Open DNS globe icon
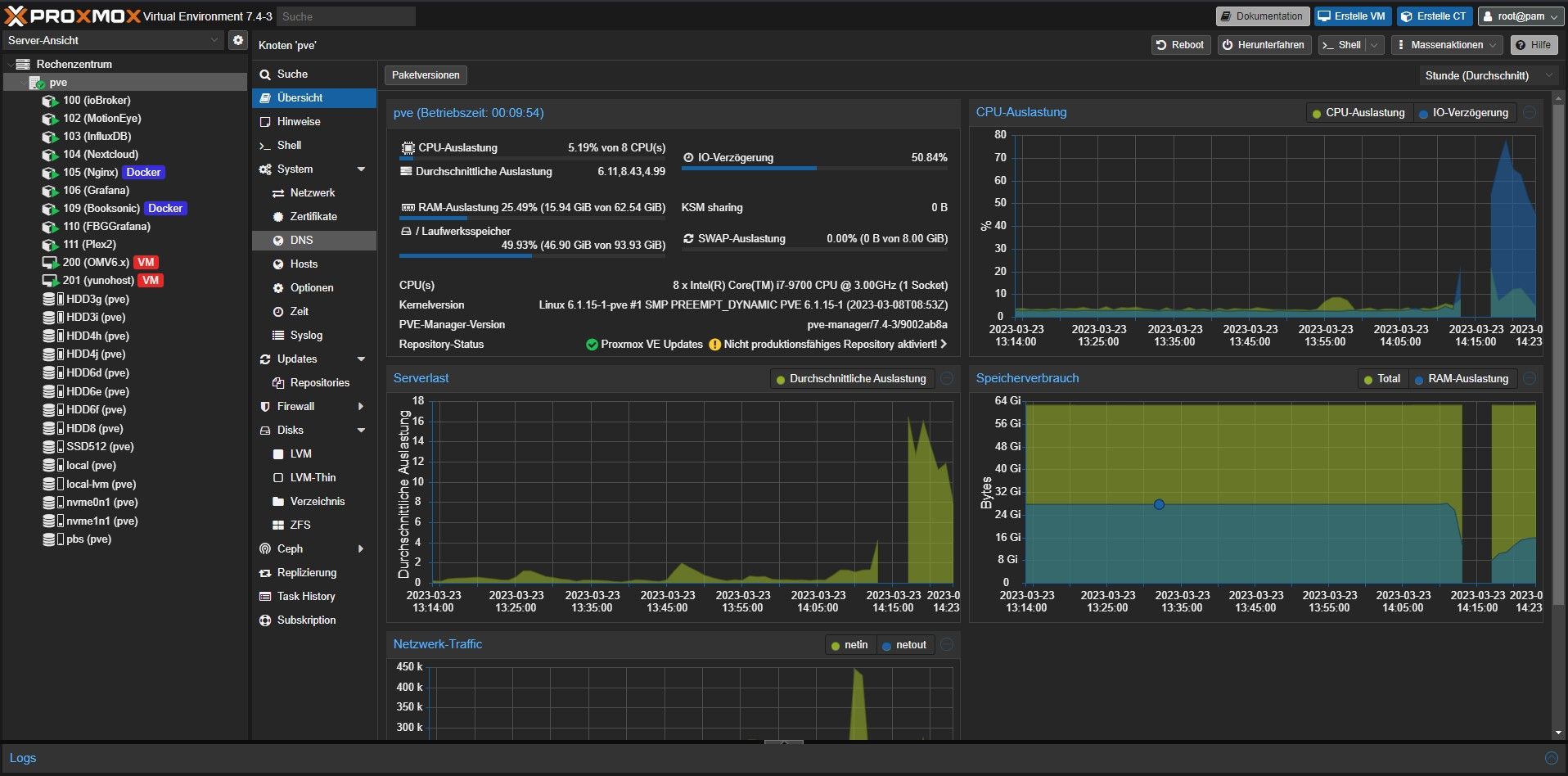 278,241
